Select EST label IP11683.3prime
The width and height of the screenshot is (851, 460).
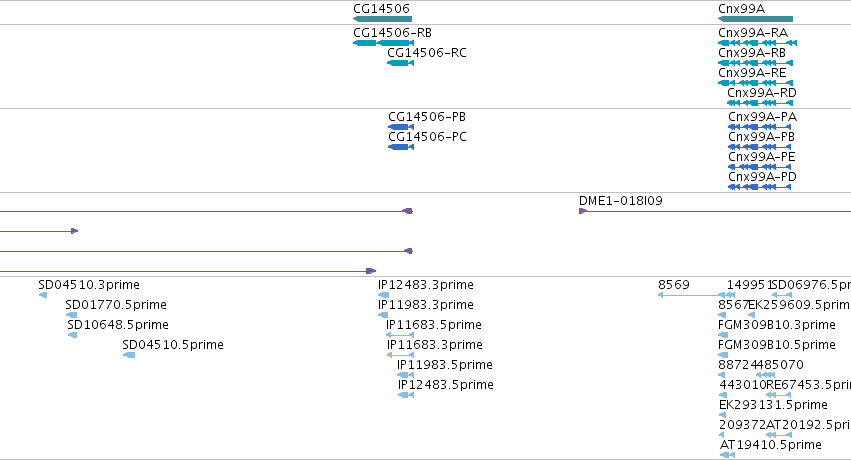(x=434, y=345)
